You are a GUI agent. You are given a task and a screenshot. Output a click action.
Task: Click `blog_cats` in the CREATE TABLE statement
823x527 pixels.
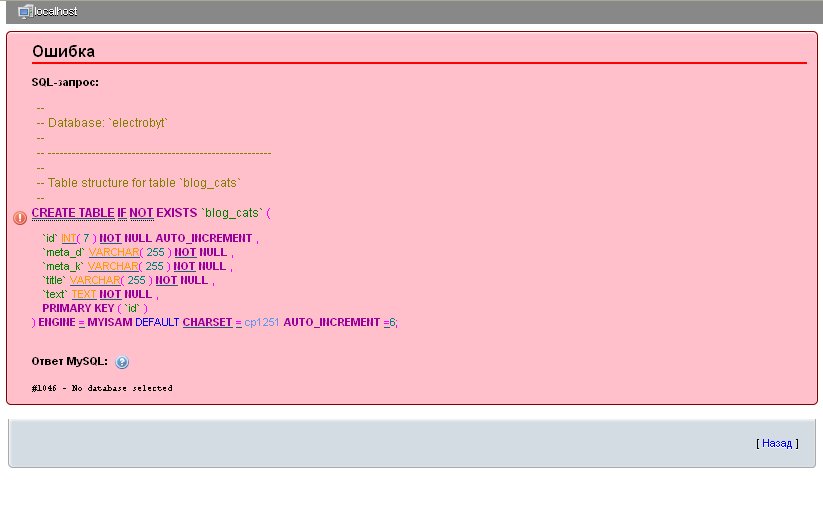tap(231, 213)
